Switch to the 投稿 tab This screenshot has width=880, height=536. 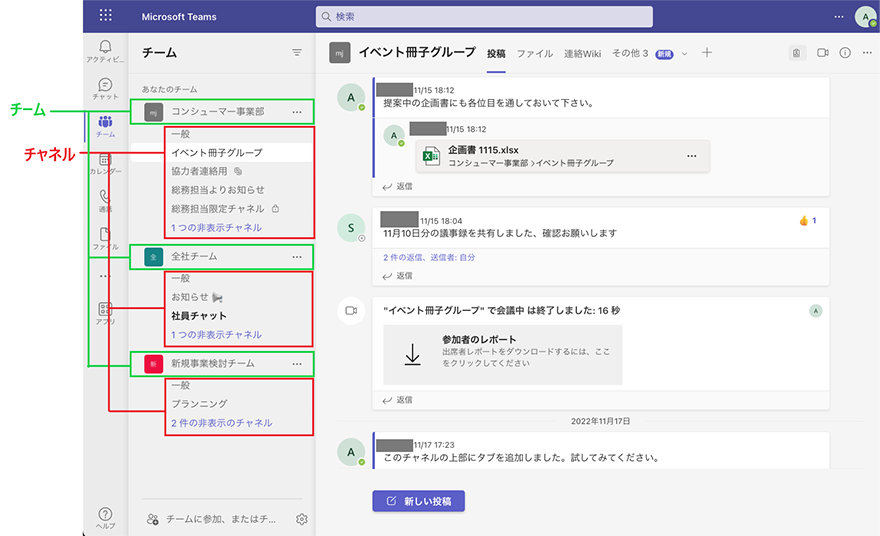point(496,53)
